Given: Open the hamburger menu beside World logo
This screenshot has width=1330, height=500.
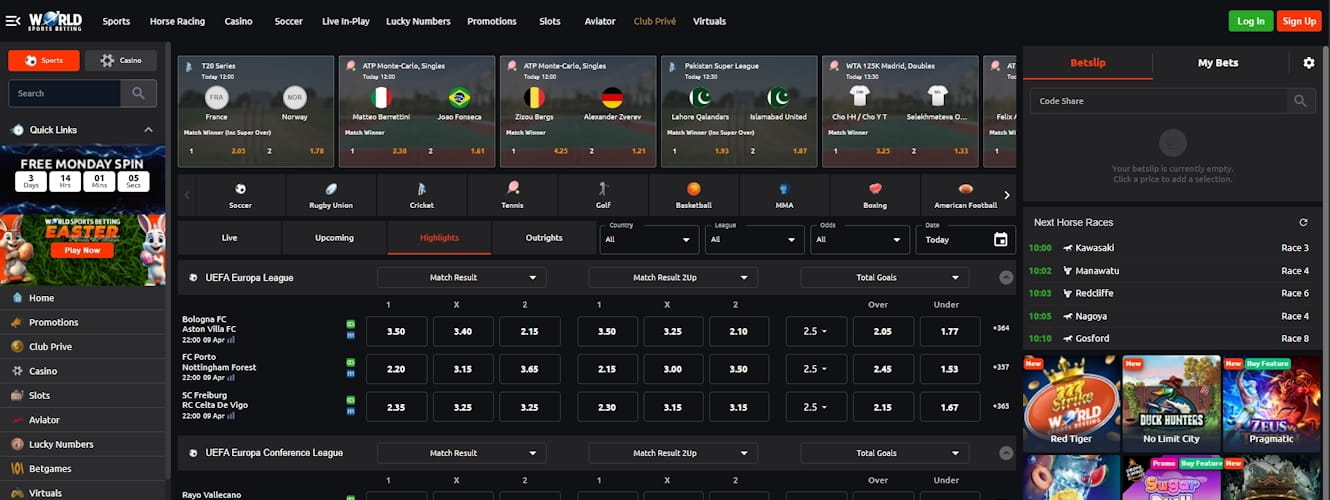Looking at the screenshot, I should 13,21.
